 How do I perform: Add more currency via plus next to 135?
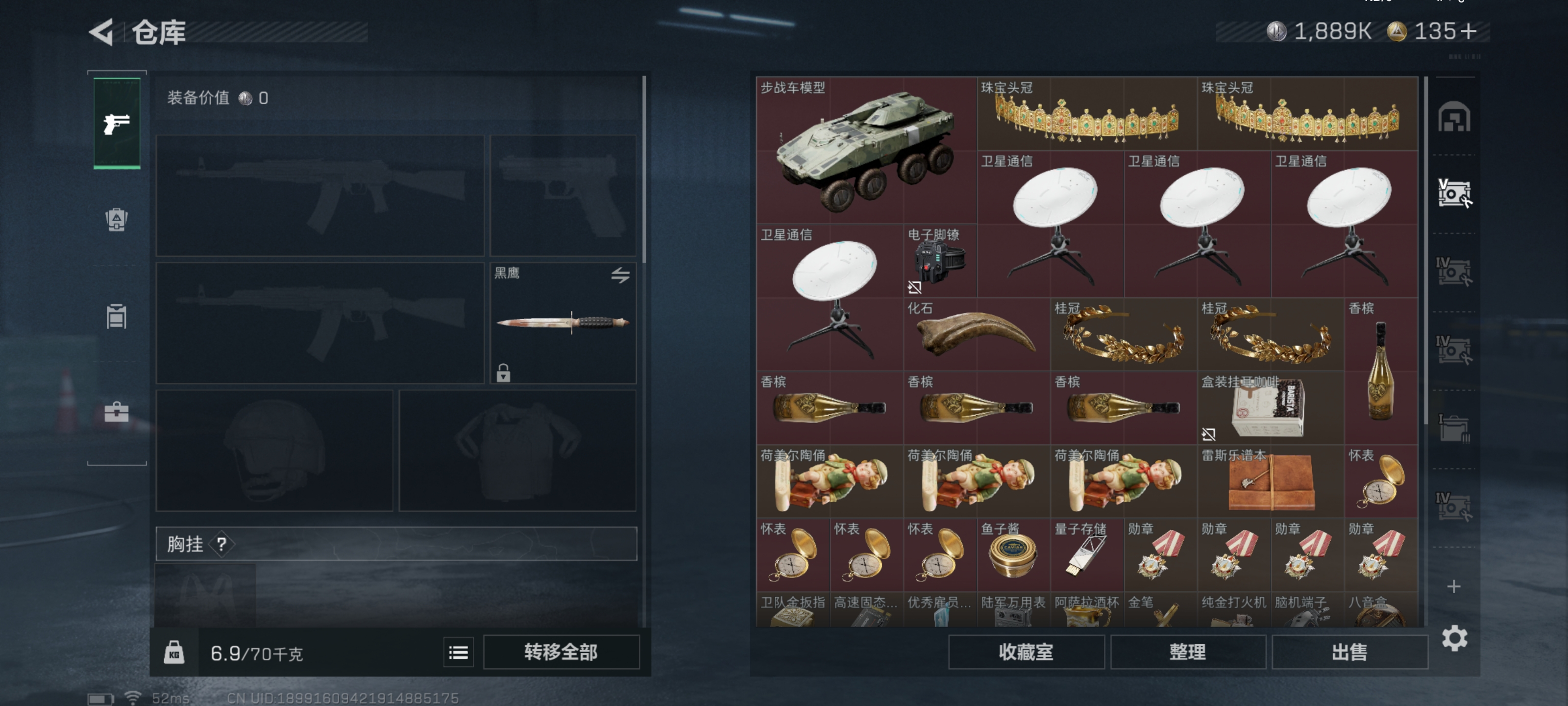(x=1469, y=31)
